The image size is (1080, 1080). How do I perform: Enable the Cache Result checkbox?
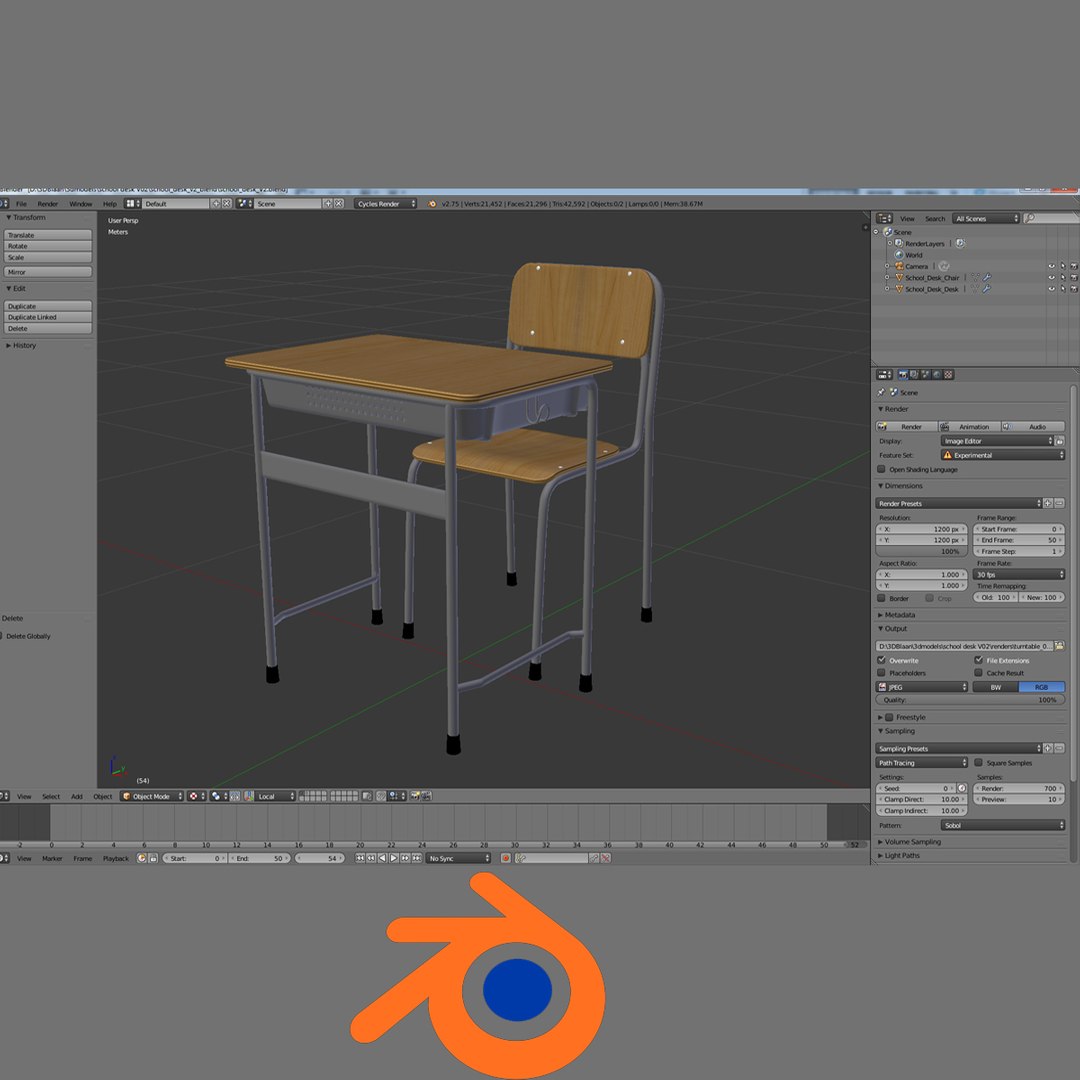coord(978,672)
